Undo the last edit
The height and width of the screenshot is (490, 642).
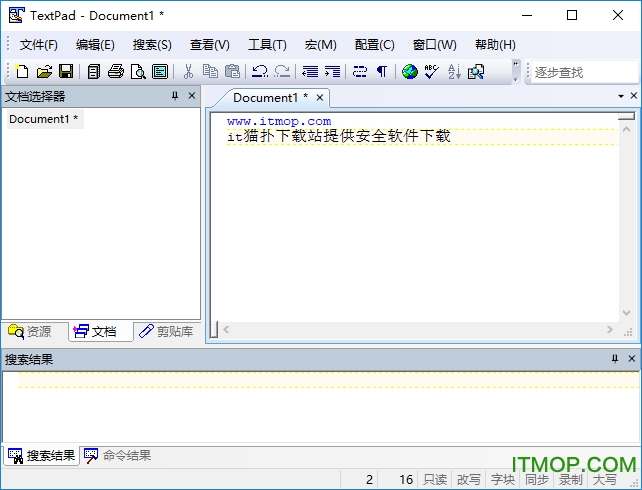coord(260,72)
